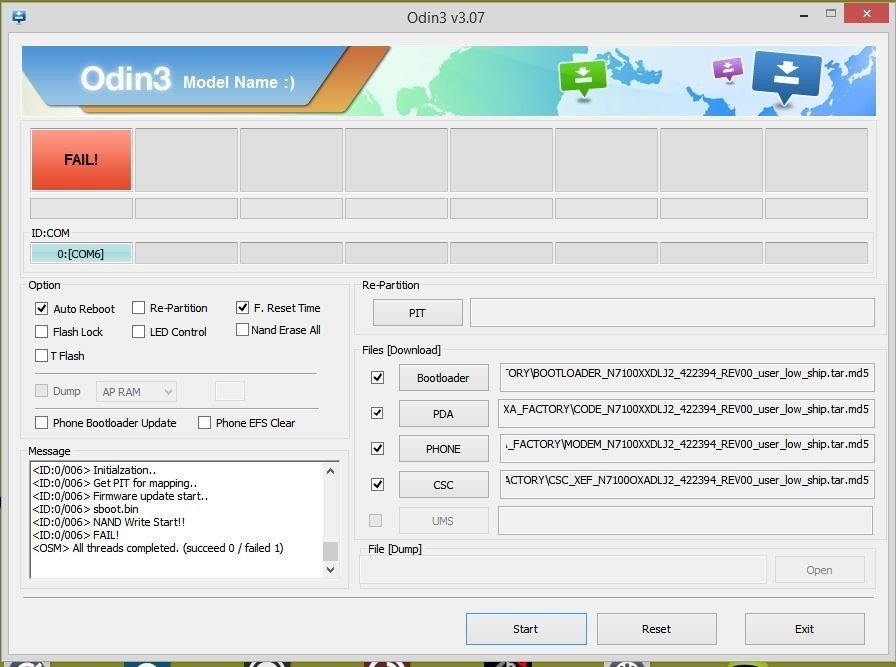Toggle the UMS file checkbox
Viewport: 896px width, 667px height.
[375, 520]
